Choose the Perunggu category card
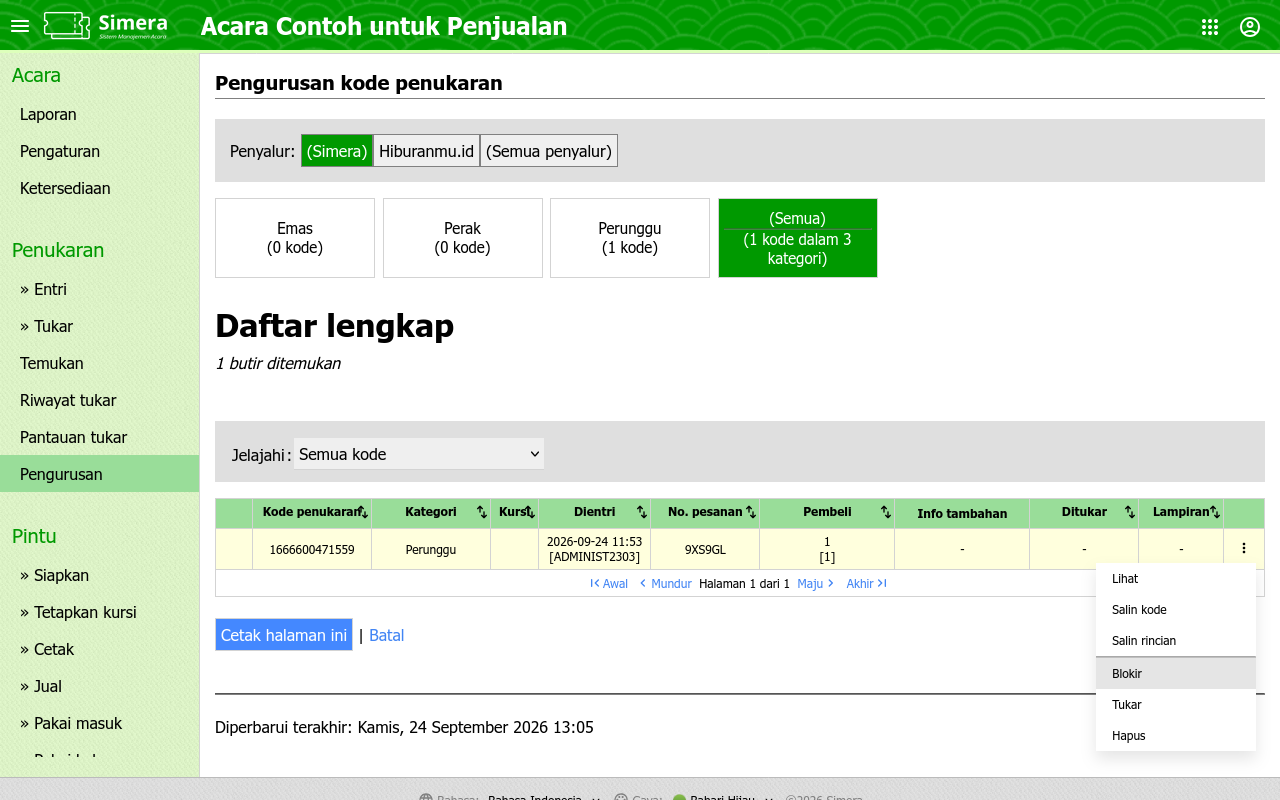The height and width of the screenshot is (800, 1280). pyautogui.click(x=630, y=238)
